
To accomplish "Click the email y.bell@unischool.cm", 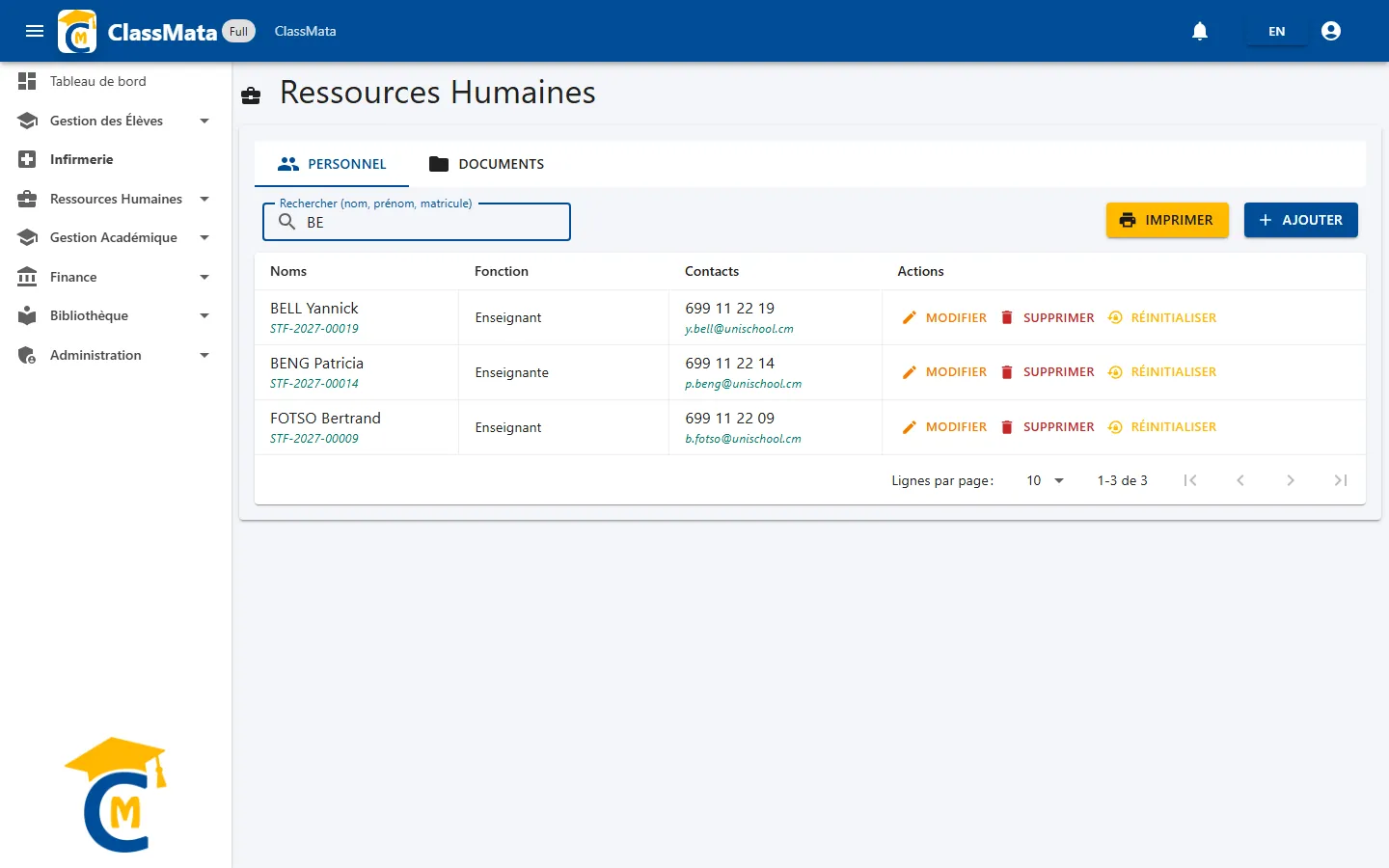I will [x=739, y=329].
